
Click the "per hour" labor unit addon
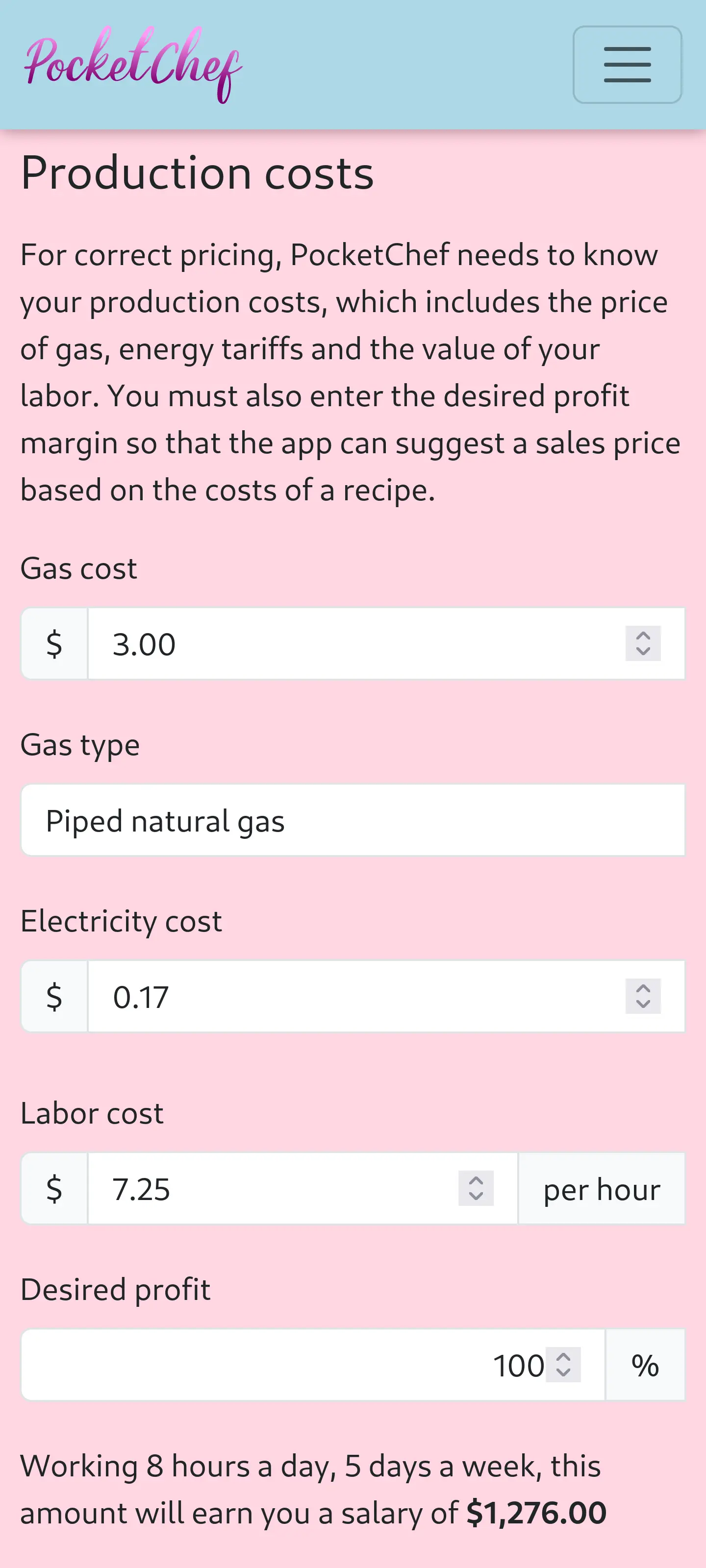pyautogui.click(x=601, y=1189)
